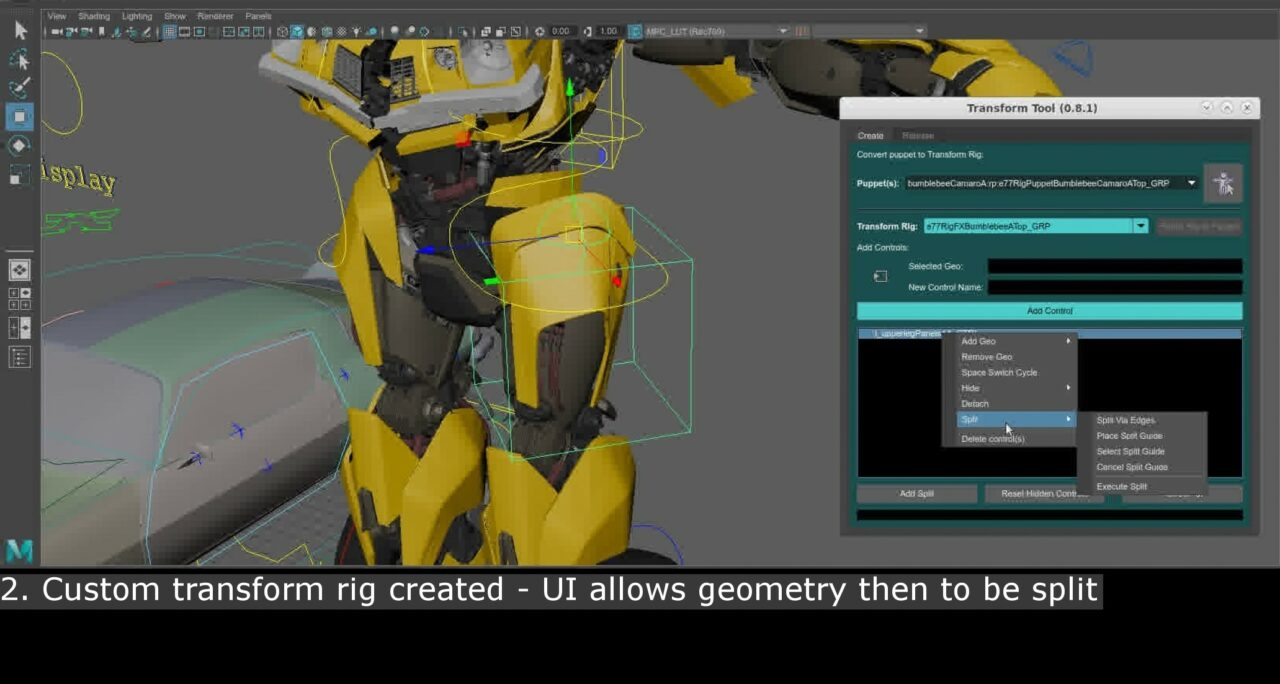This screenshot has height=684, width=1280.
Task: Toggle the resolution gate icon
Action: pyautogui.click(x=200, y=32)
